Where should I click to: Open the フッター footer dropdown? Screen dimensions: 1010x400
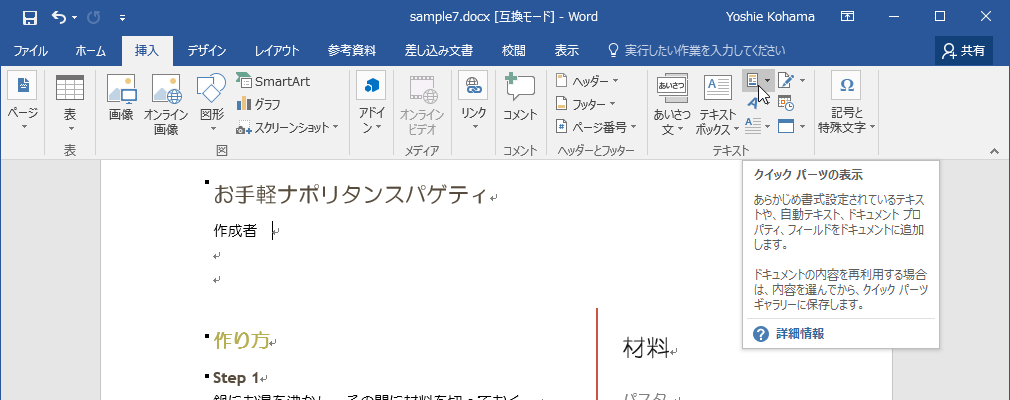point(586,104)
